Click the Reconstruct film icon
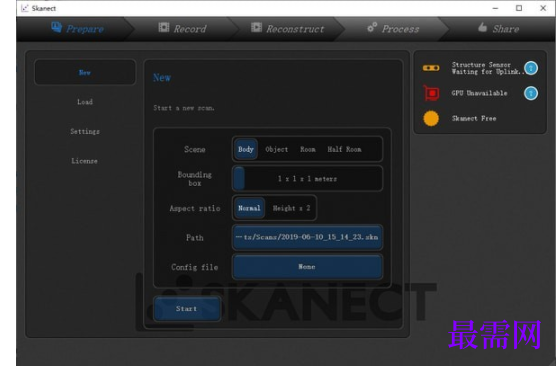Screen dimensions: 560x366 pos(256,27)
